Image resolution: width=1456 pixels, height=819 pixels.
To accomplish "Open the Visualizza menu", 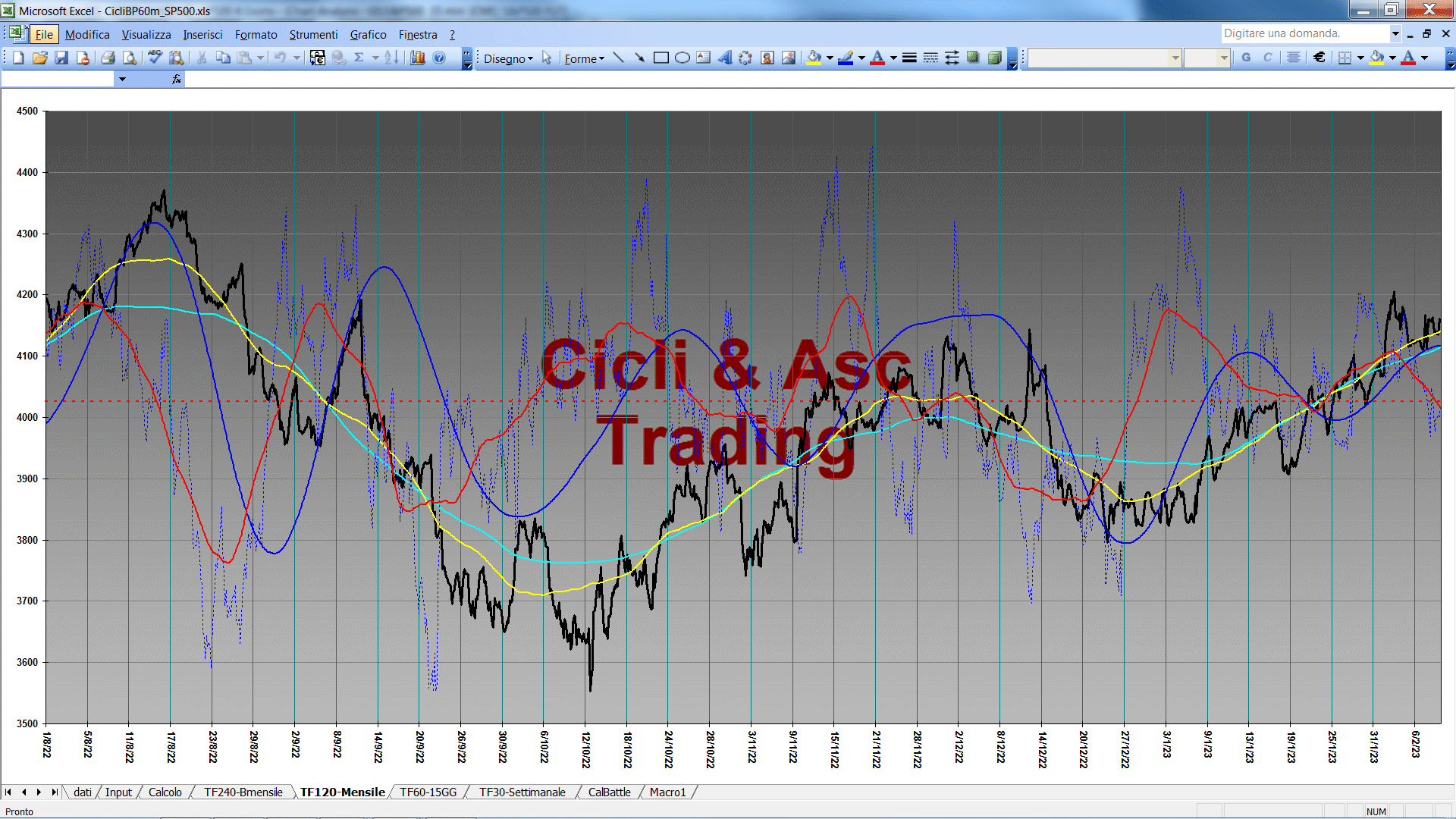I will point(146,34).
